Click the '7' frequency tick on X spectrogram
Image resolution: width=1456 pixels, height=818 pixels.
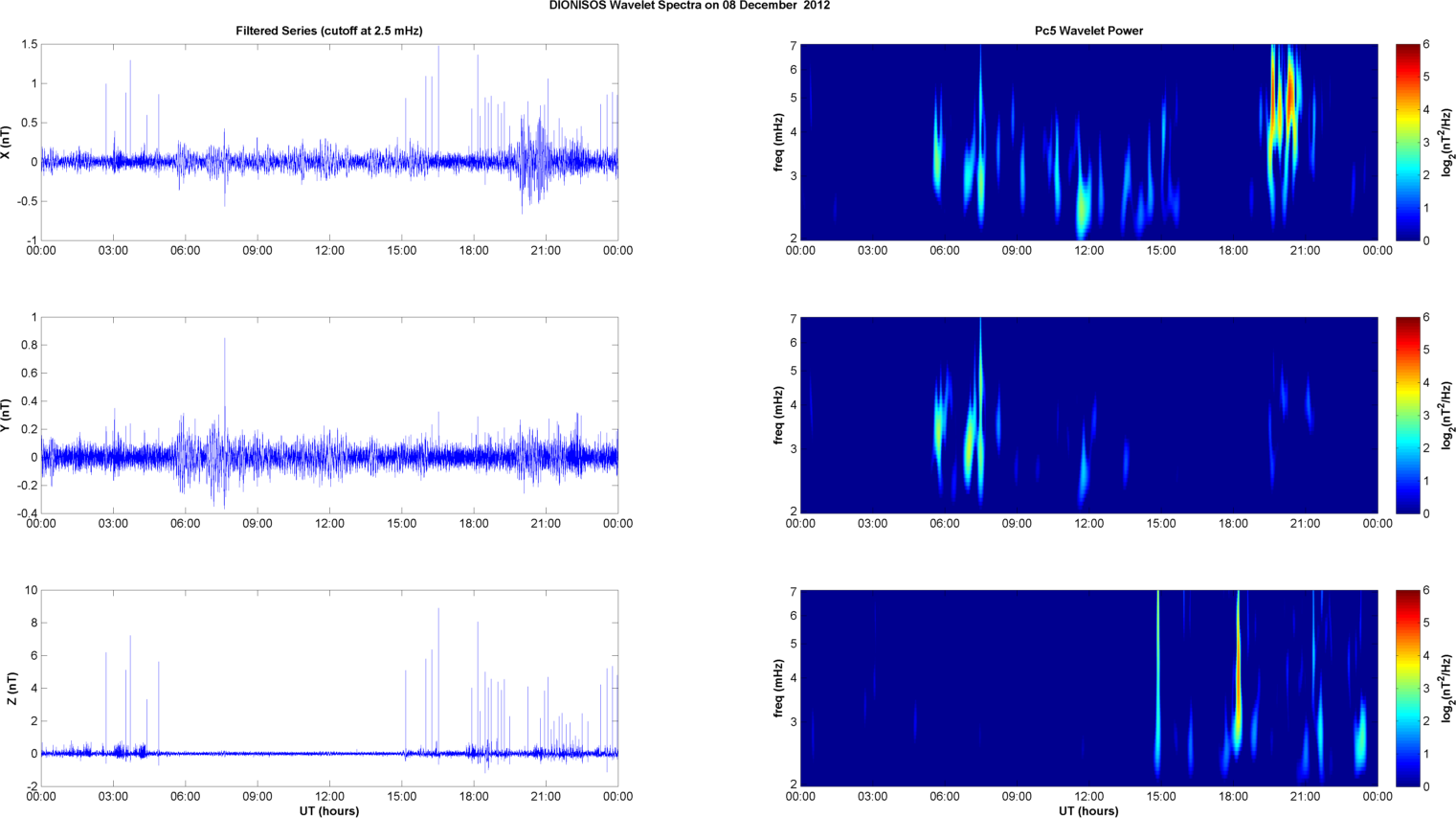794,46
